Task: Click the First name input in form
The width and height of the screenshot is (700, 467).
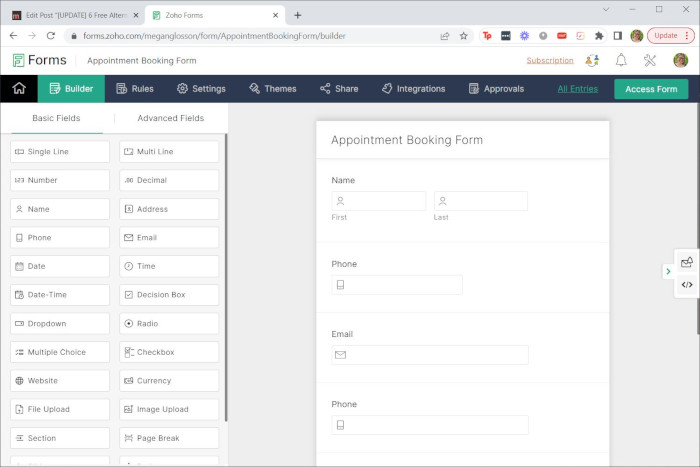Action: point(379,201)
